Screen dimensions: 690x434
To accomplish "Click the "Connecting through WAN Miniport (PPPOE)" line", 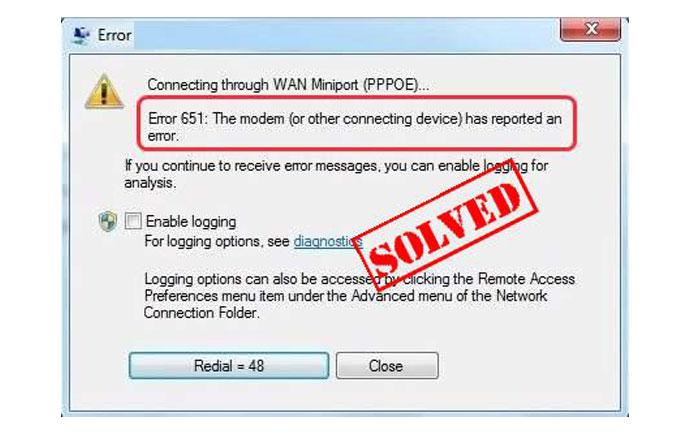I will coord(288,85).
